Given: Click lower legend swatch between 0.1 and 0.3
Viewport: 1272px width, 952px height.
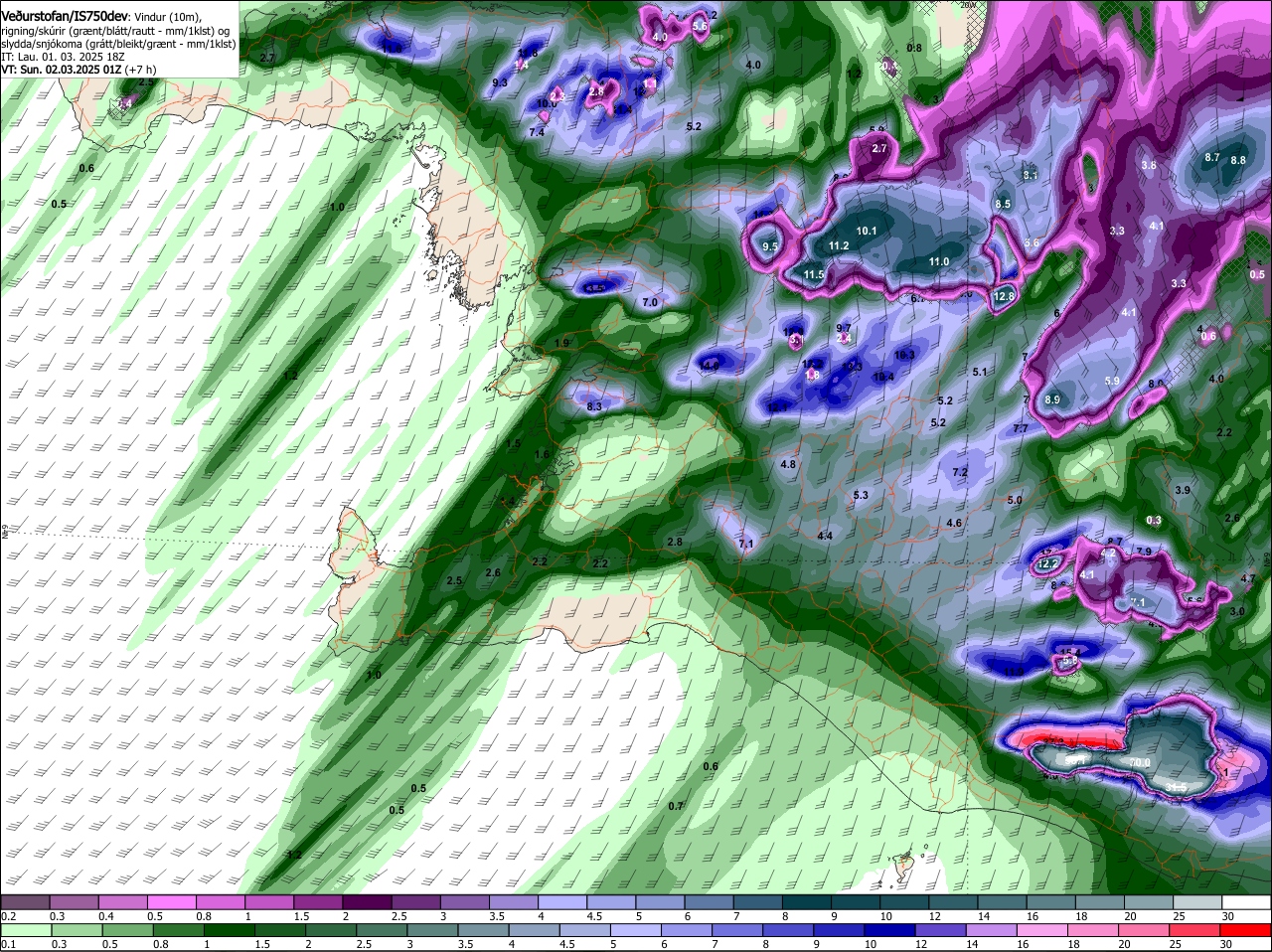Looking at the screenshot, I should [27, 930].
